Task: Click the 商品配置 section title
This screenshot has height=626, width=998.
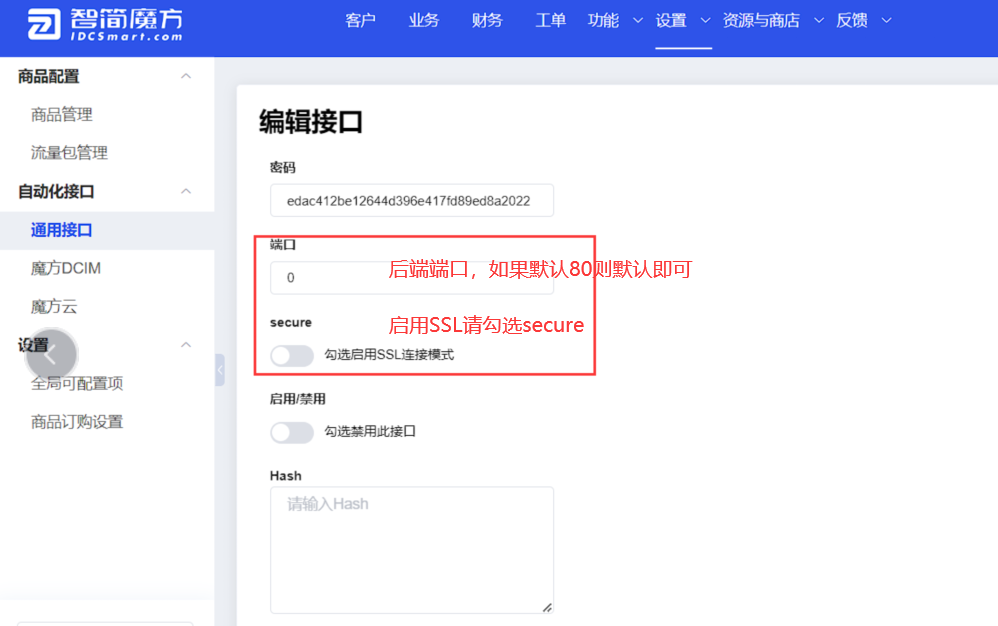Action: [48, 76]
